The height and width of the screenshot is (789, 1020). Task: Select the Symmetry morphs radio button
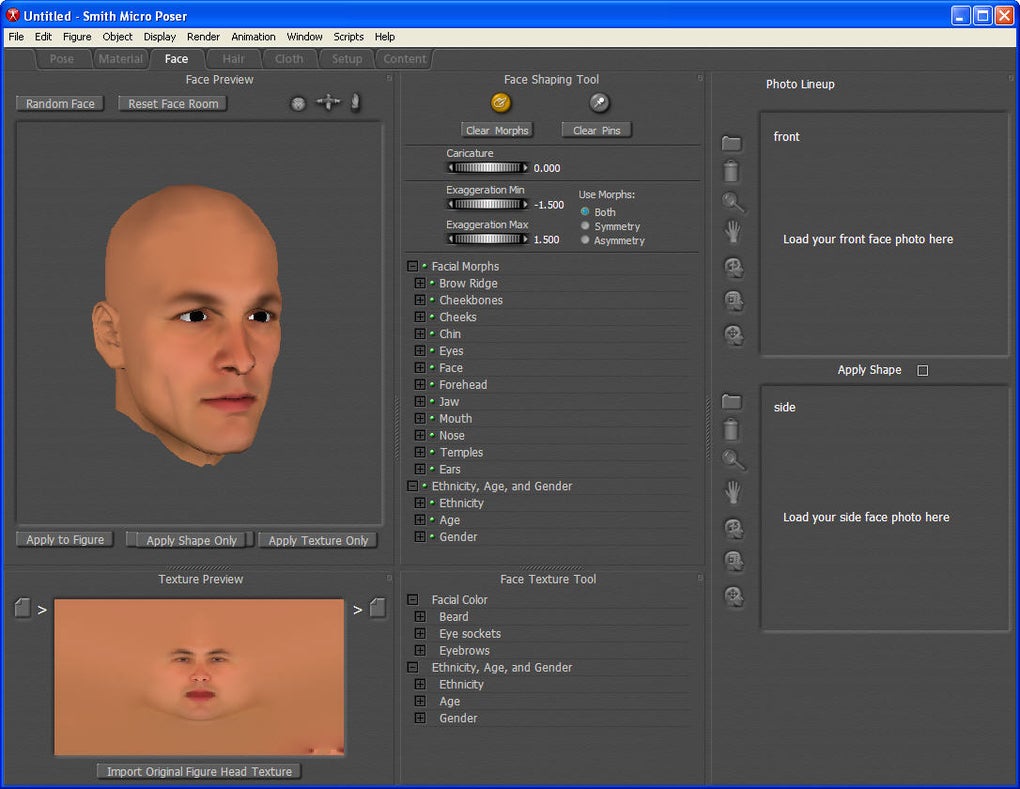click(585, 226)
